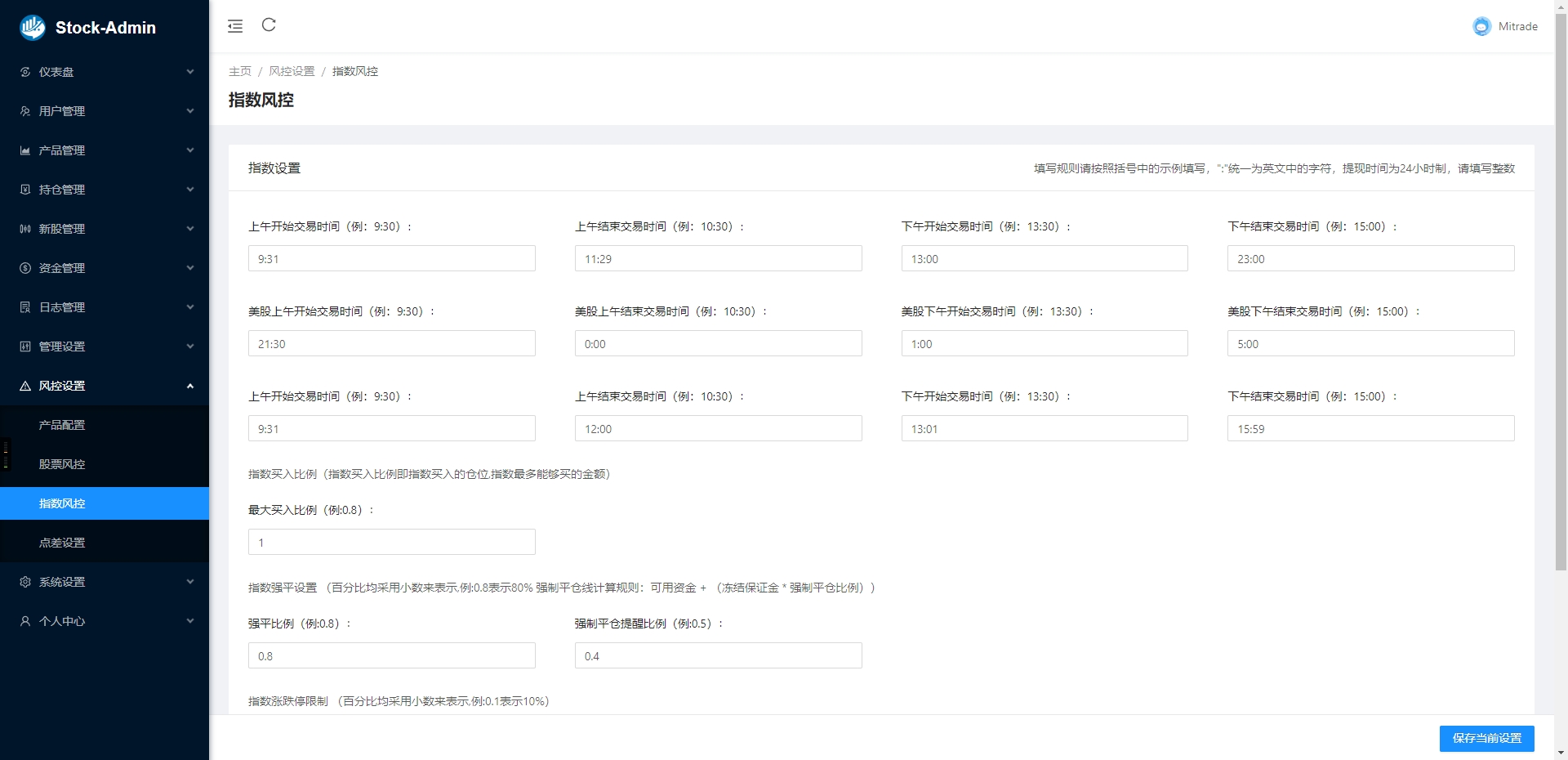Click the 指数风控 page title
This screenshot has width=1568, height=760.
pos(261,100)
